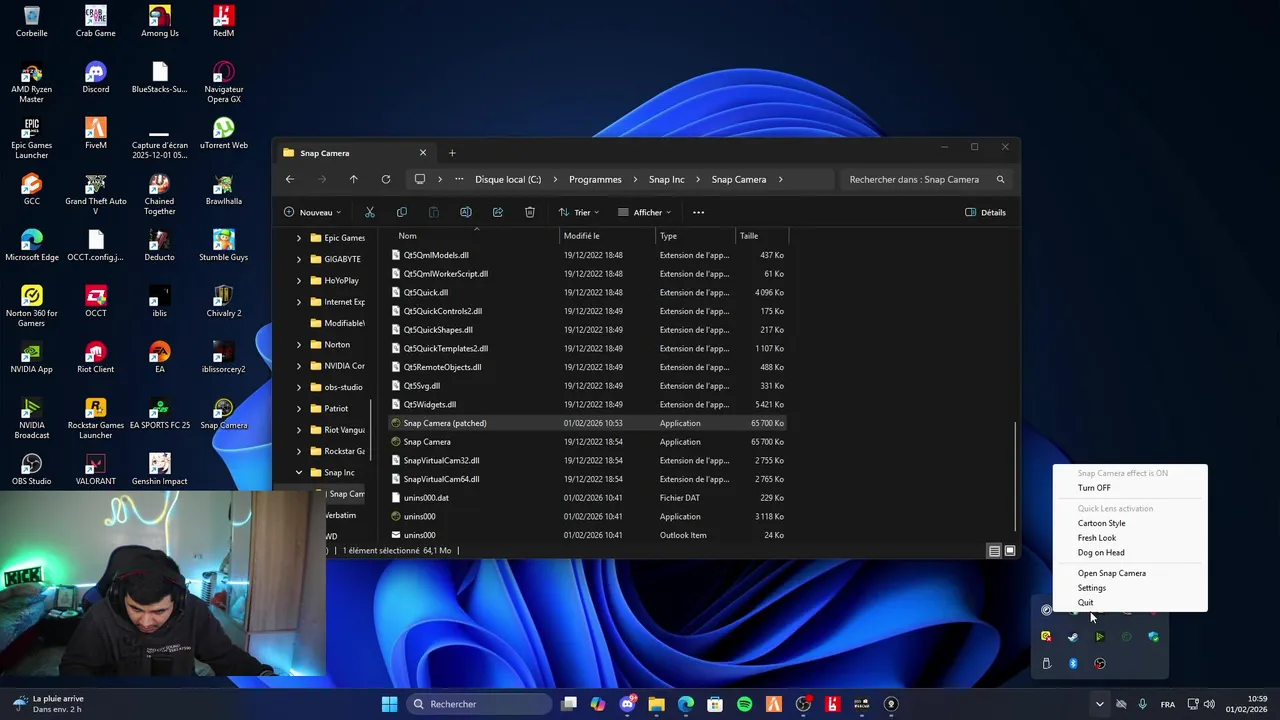The height and width of the screenshot is (720, 1280).
Task: Open Riot Client desktop shortcut
Action: click(x=96, y=357)
